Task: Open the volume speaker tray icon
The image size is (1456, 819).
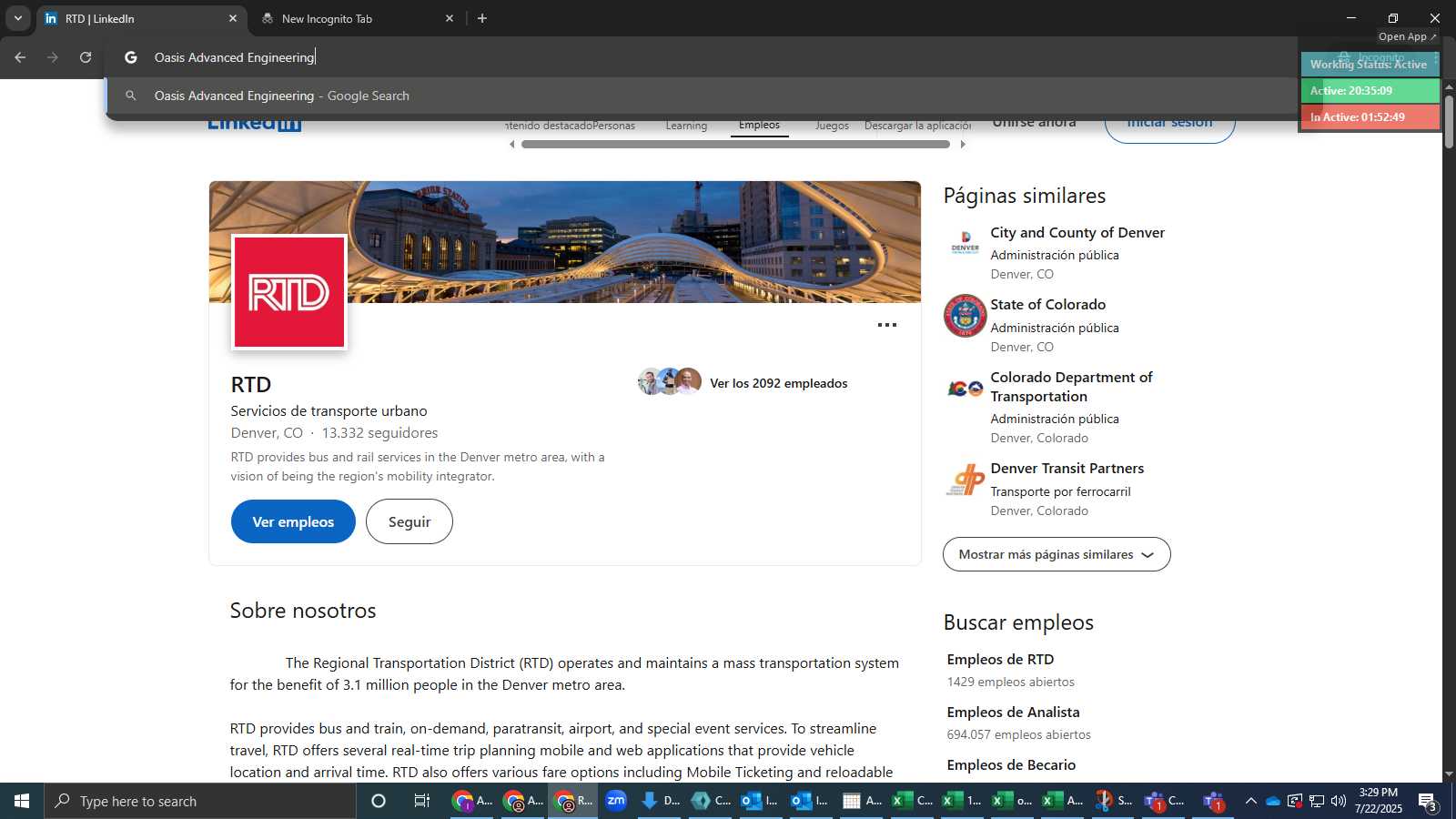Action: pyautogui.click(x=1338, y=801)
